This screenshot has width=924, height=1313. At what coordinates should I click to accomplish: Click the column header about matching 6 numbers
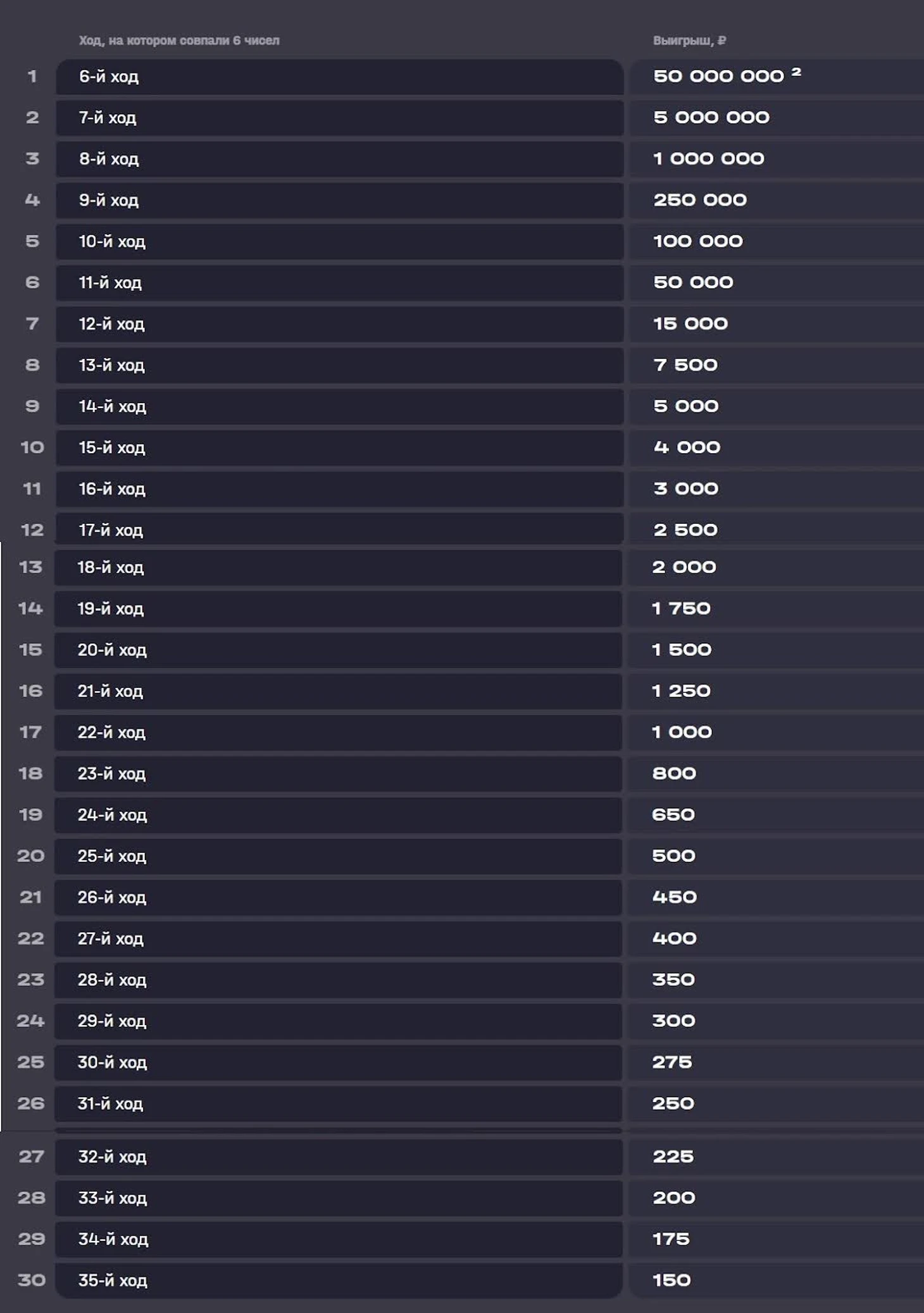(x=179, y=40)
